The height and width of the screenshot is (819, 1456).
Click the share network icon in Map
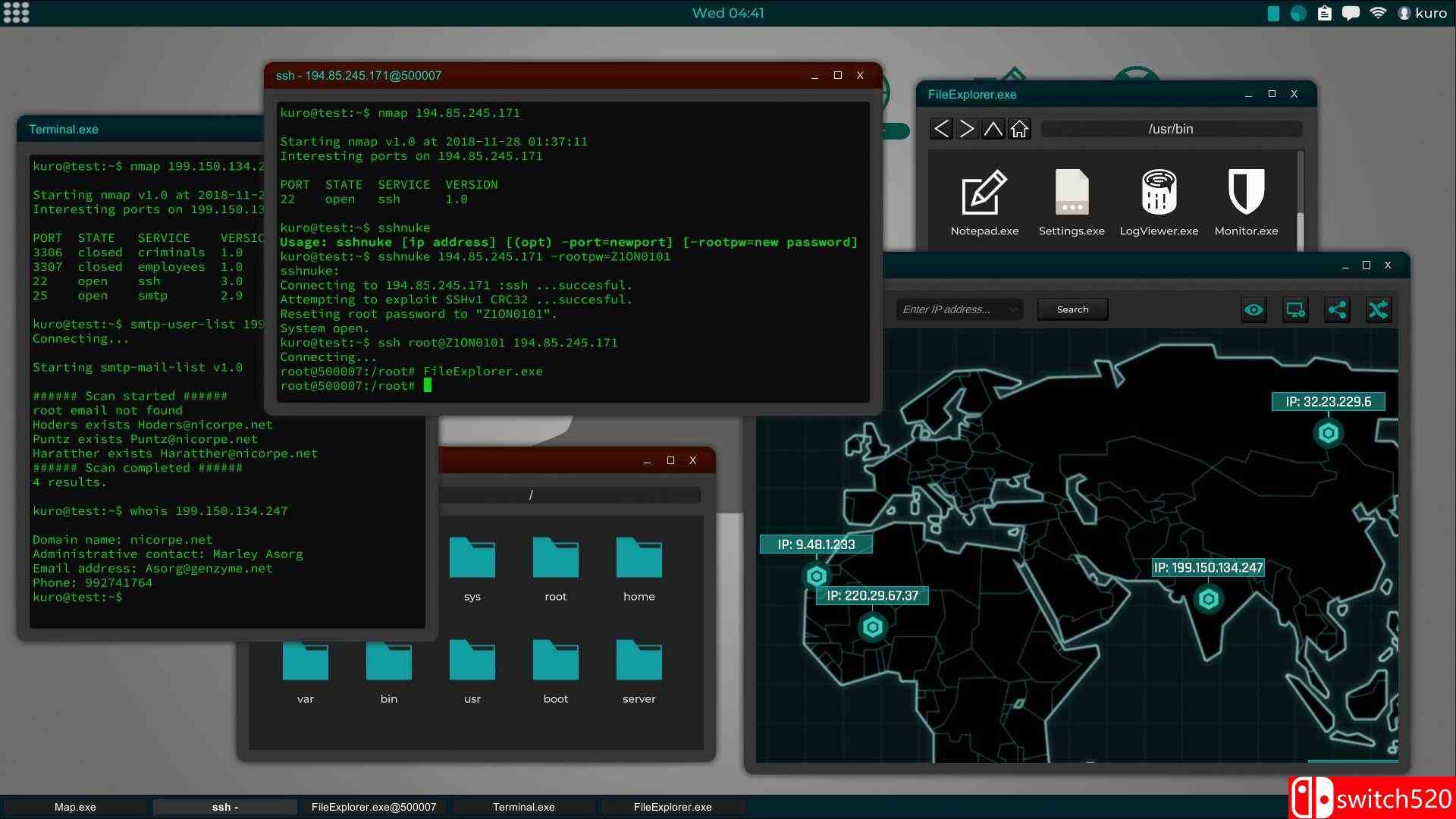pyautogui.click(x=1337, y=309)
